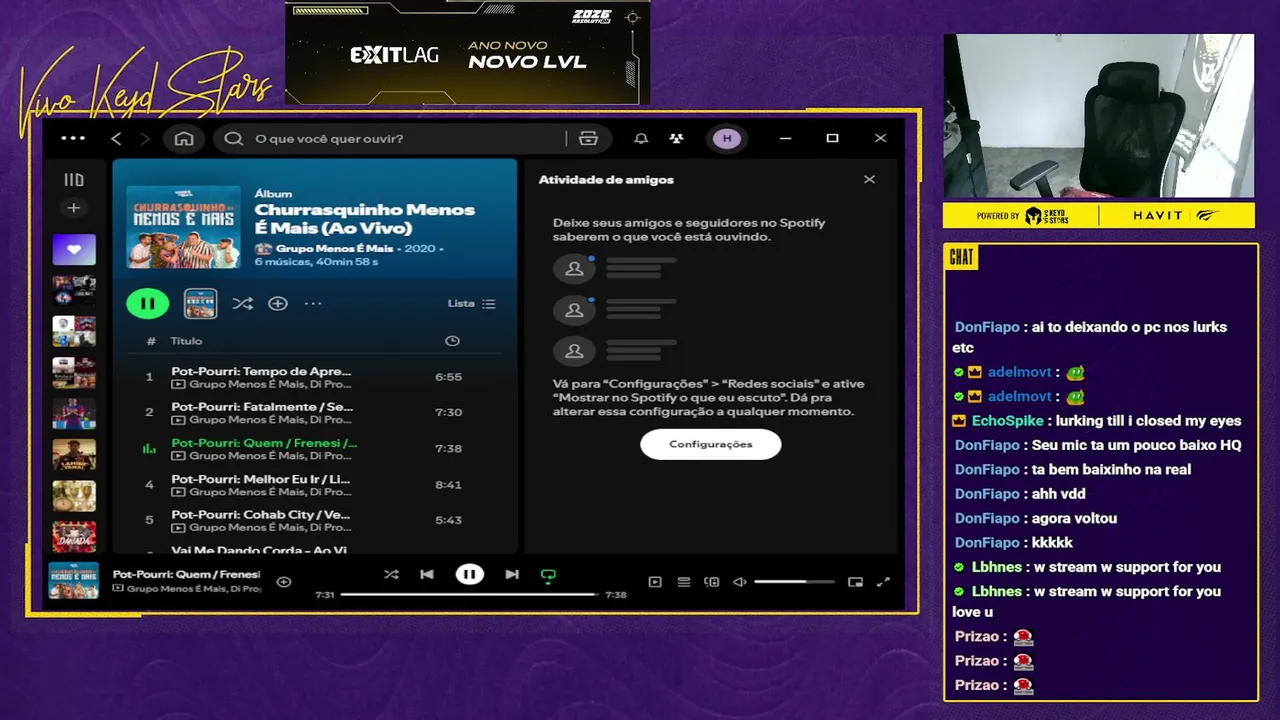Image resolution: width=1280 pixels, height=720 pixels.
Task: Open the mini player
Action: click(855, 581)
